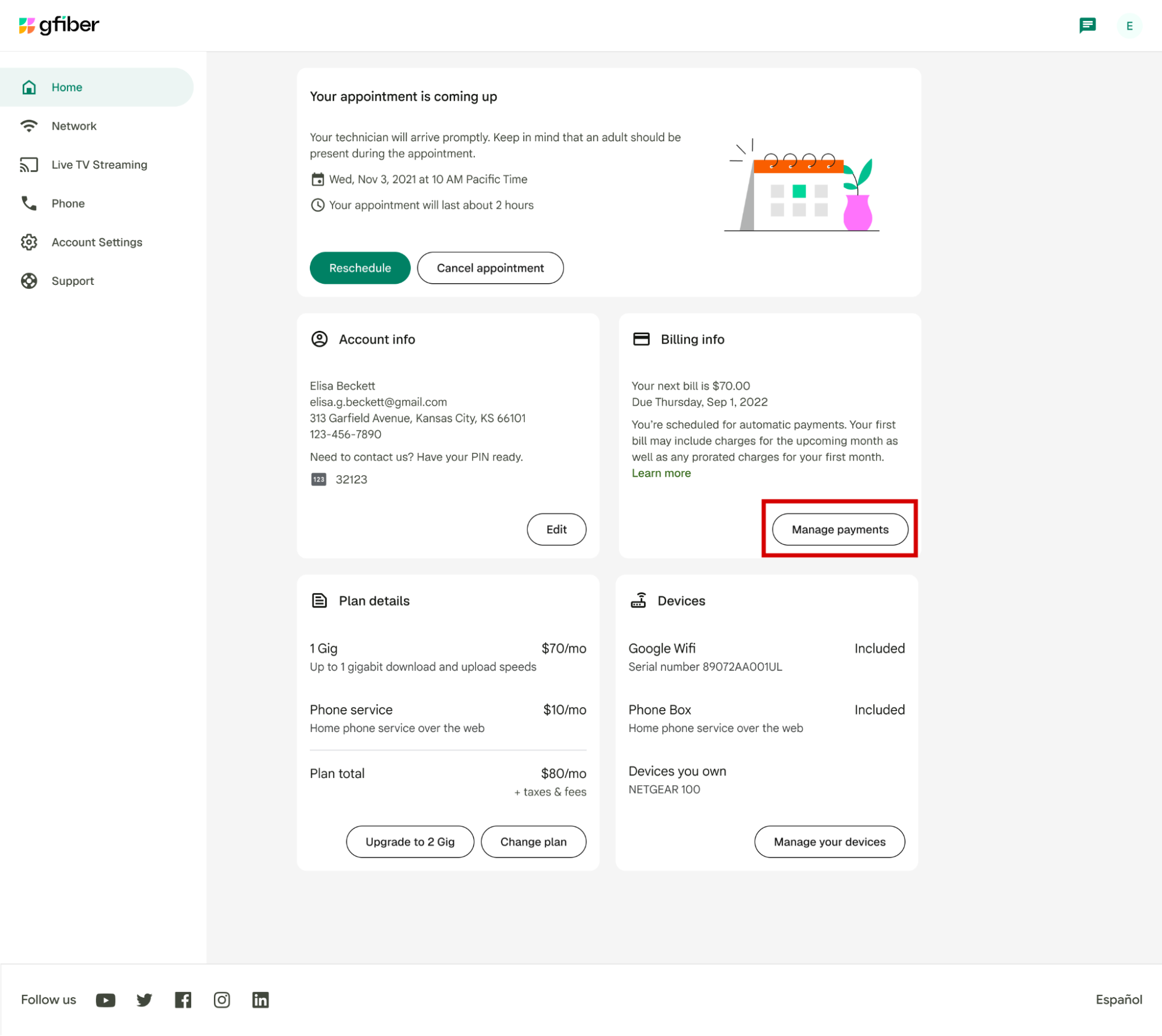1162x1036 pixels.
Task: Open the Facebook social link
Action: (183, 999)
